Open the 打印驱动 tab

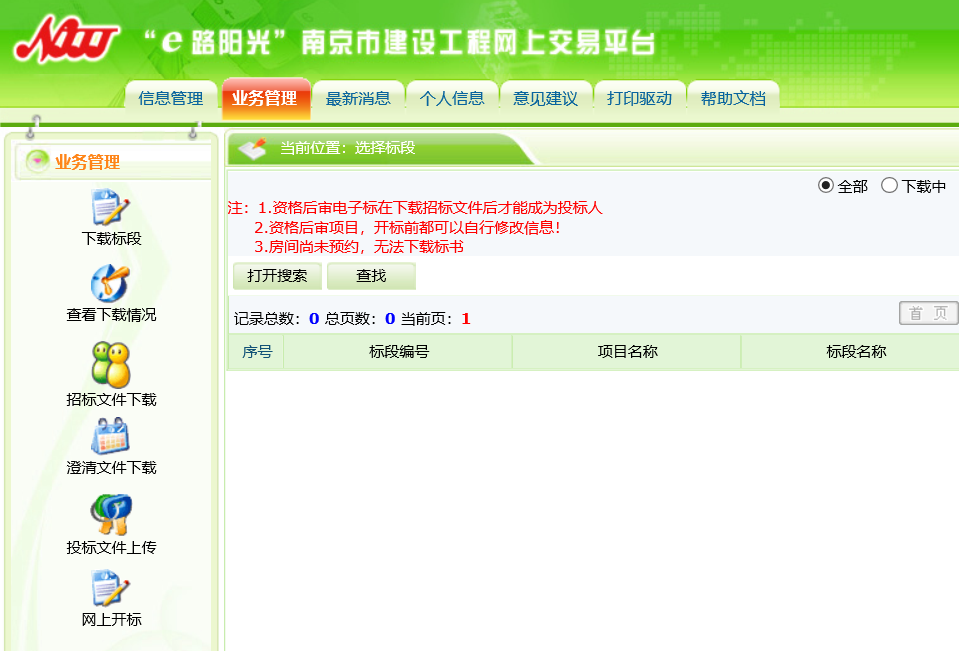(639, 98)
